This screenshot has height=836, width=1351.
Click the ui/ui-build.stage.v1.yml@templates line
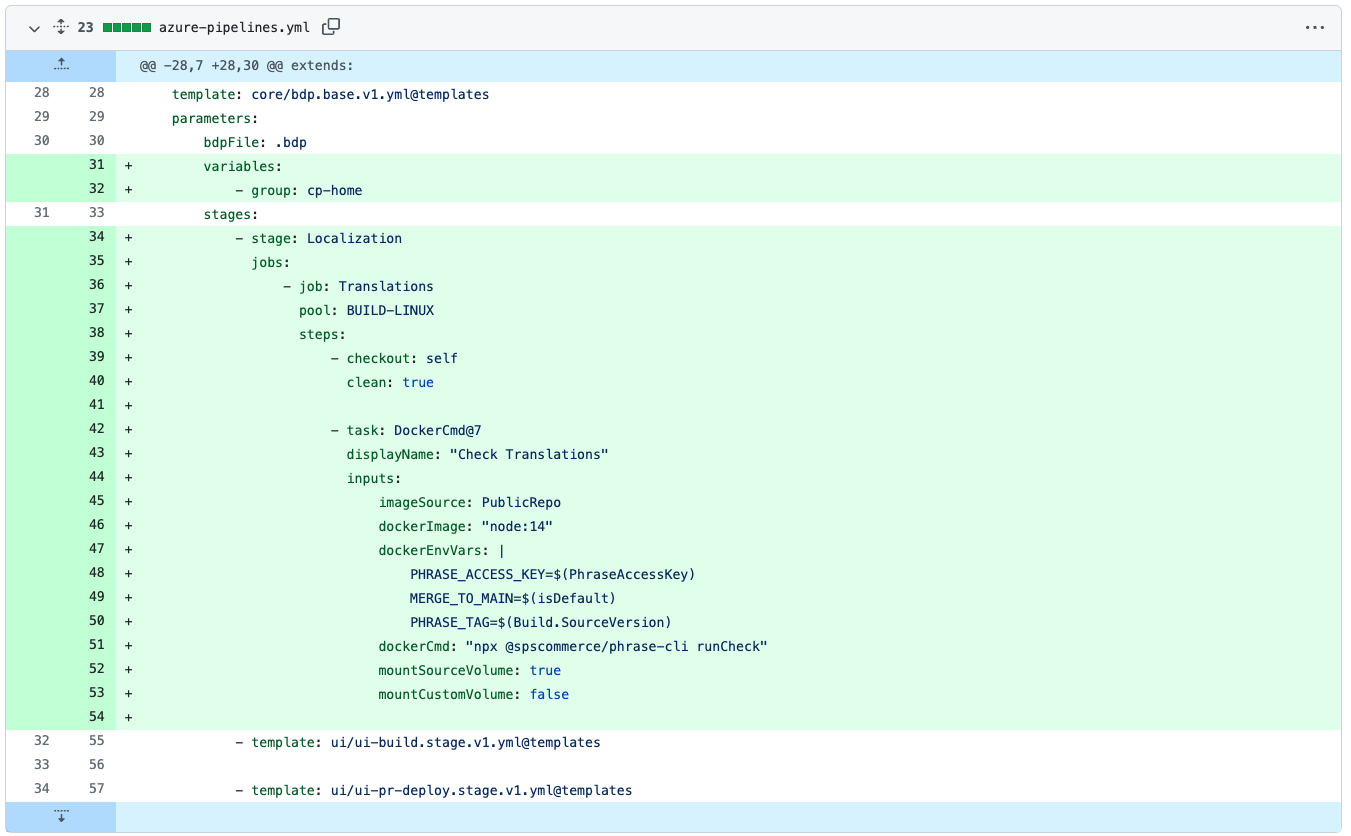coord(417,742)
